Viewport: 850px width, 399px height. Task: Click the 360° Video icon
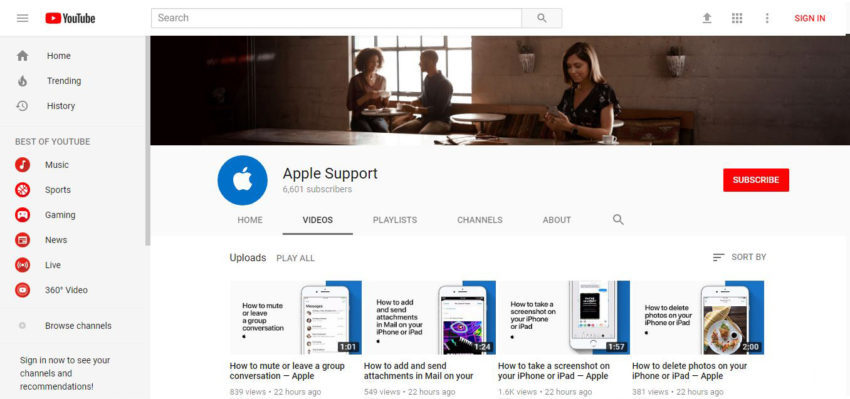point(22,290)
